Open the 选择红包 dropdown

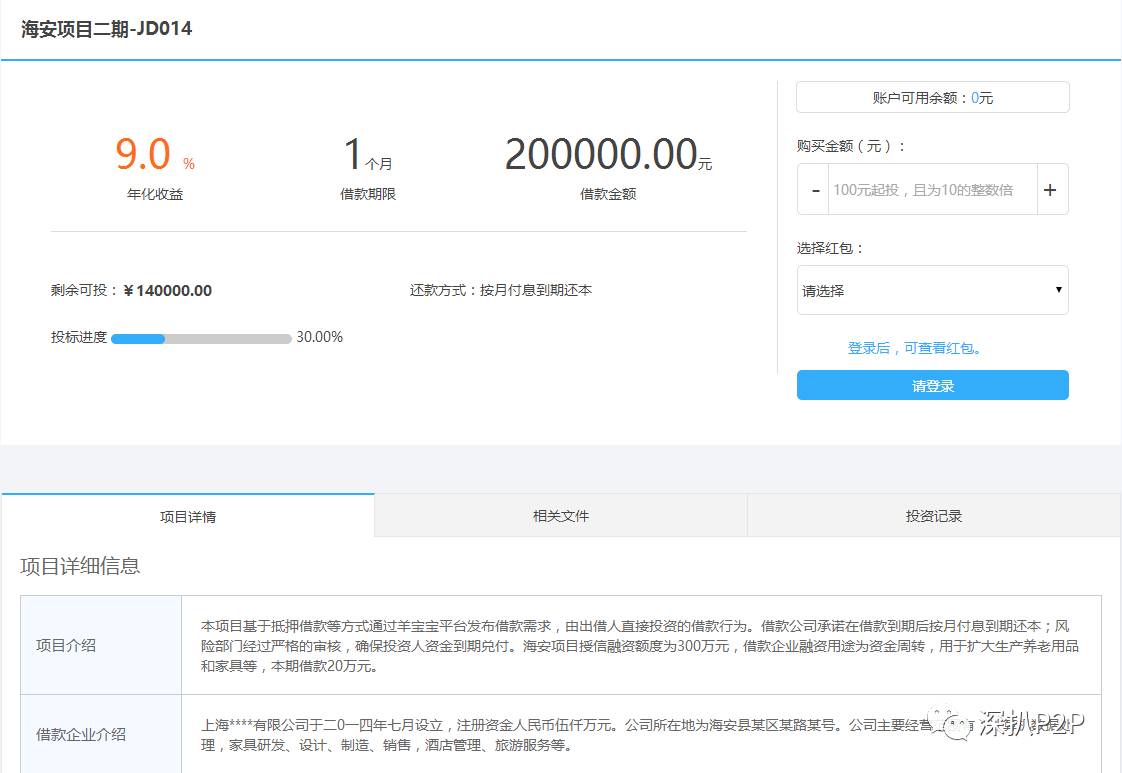tap(932, 290)
